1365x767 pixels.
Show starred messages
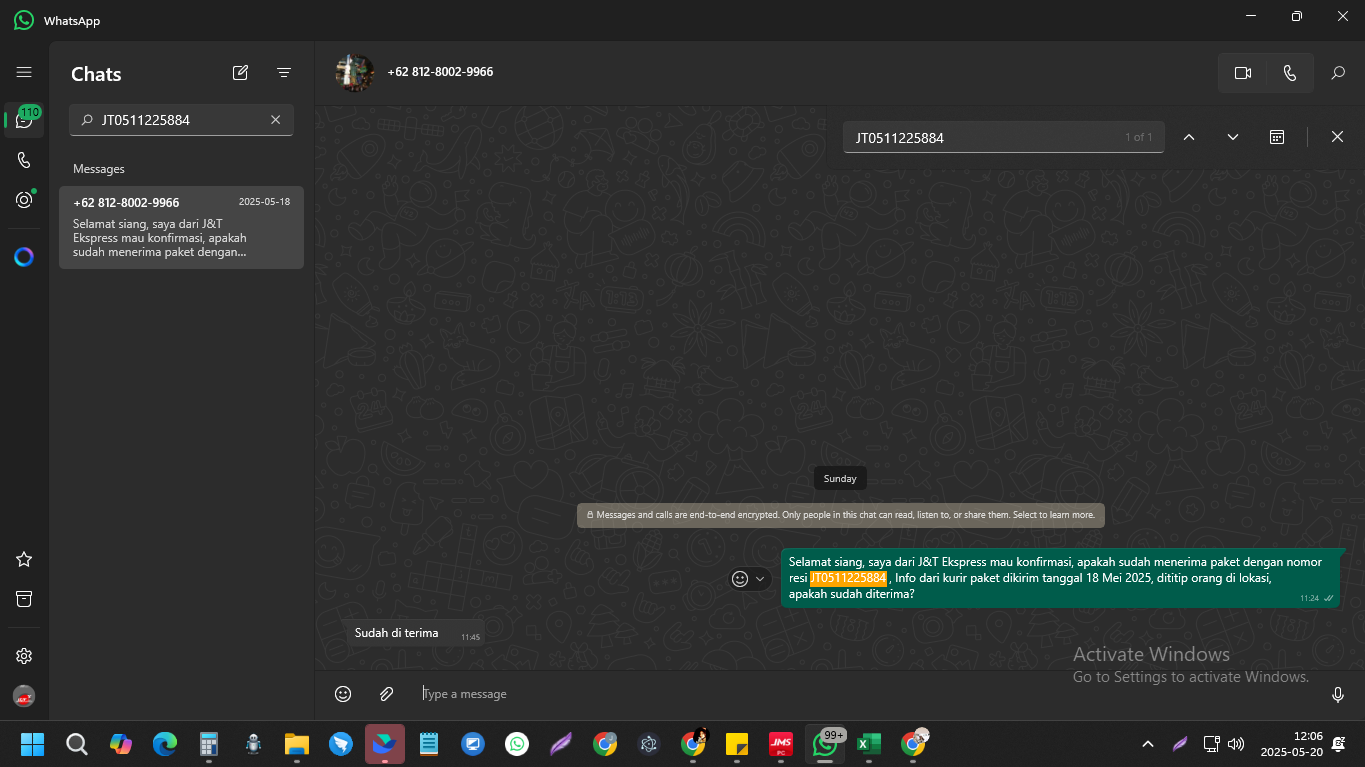24,559
